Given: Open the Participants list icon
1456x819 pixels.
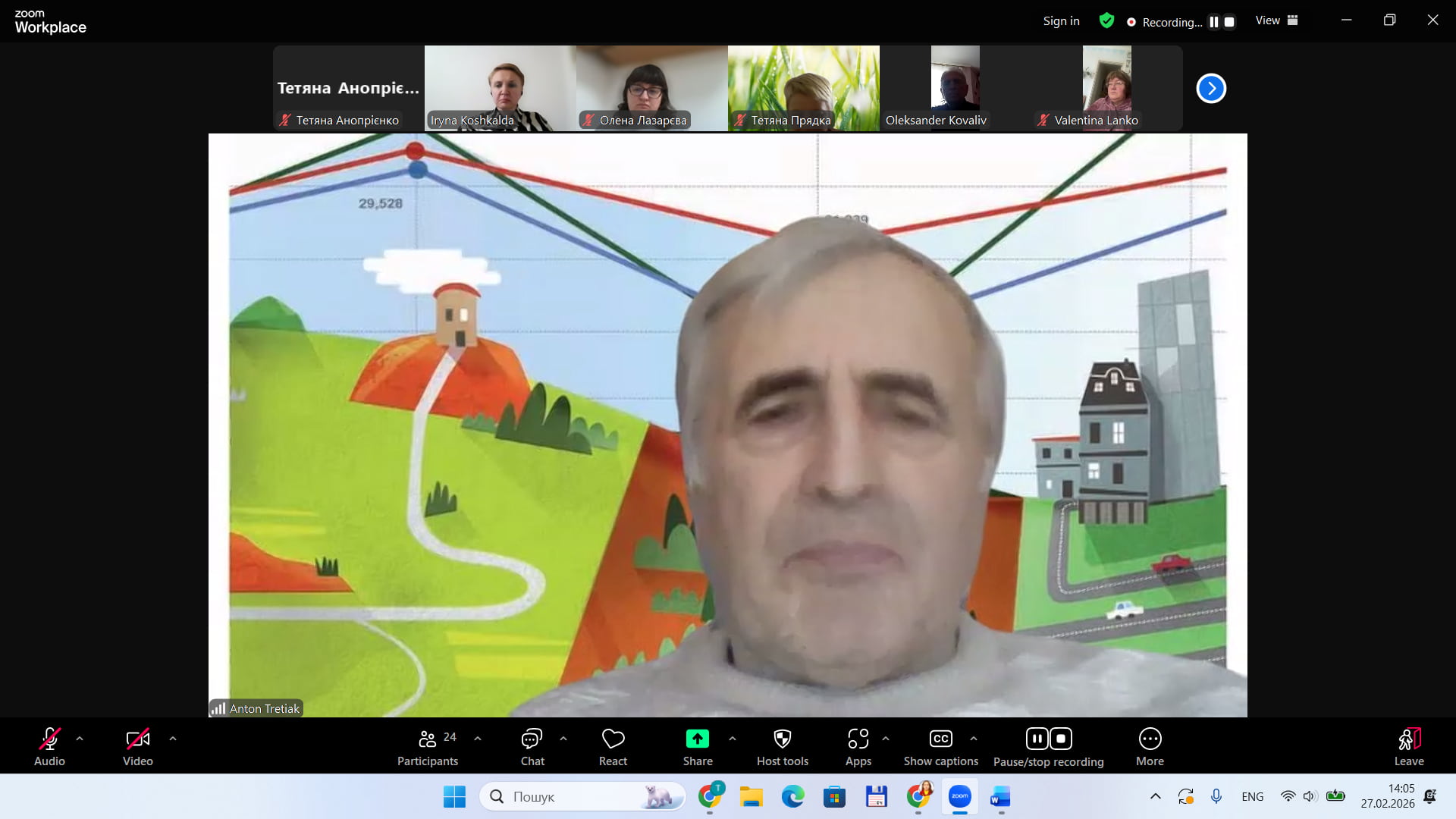Looking at the screenshot, I should point(428,739).
